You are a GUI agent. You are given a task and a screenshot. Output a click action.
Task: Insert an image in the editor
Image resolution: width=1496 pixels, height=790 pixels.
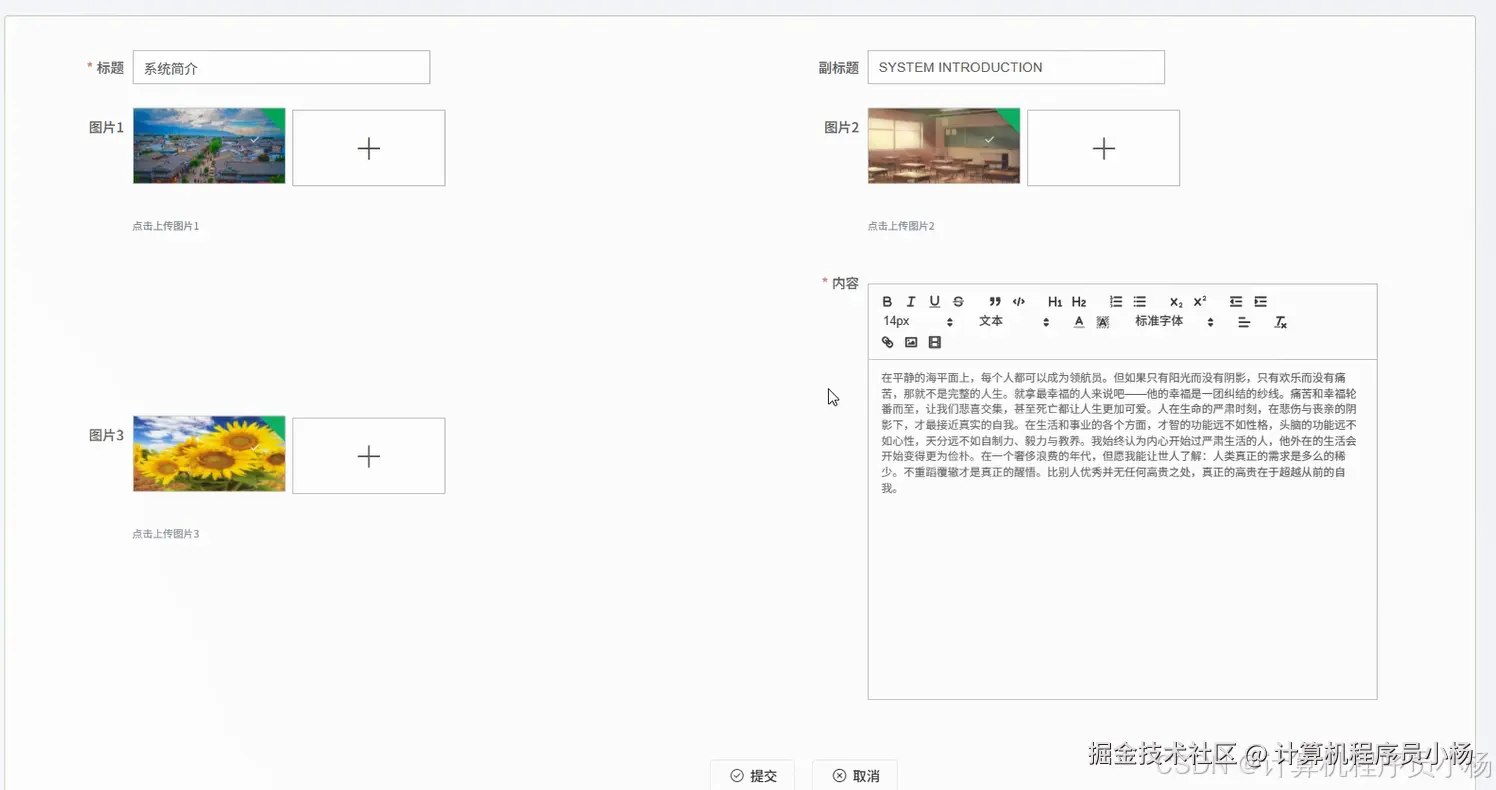click(x=911, y=342)
